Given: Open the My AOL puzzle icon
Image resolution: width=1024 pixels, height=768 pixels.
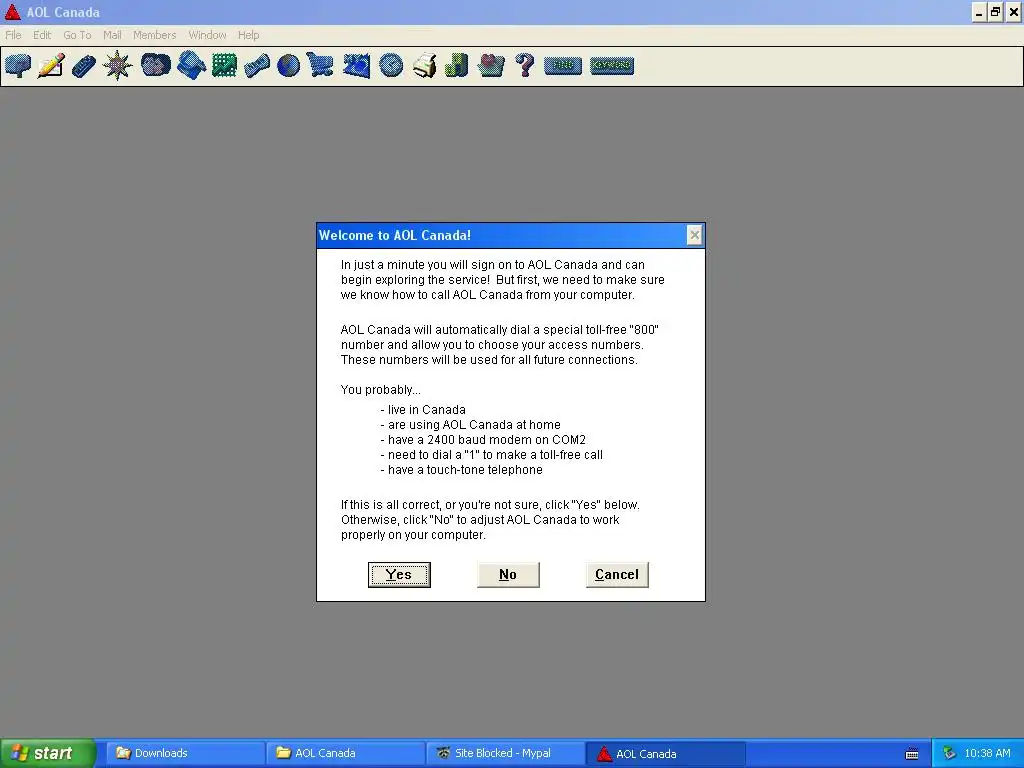Looking at the screenshot, I should click(357, 65).
